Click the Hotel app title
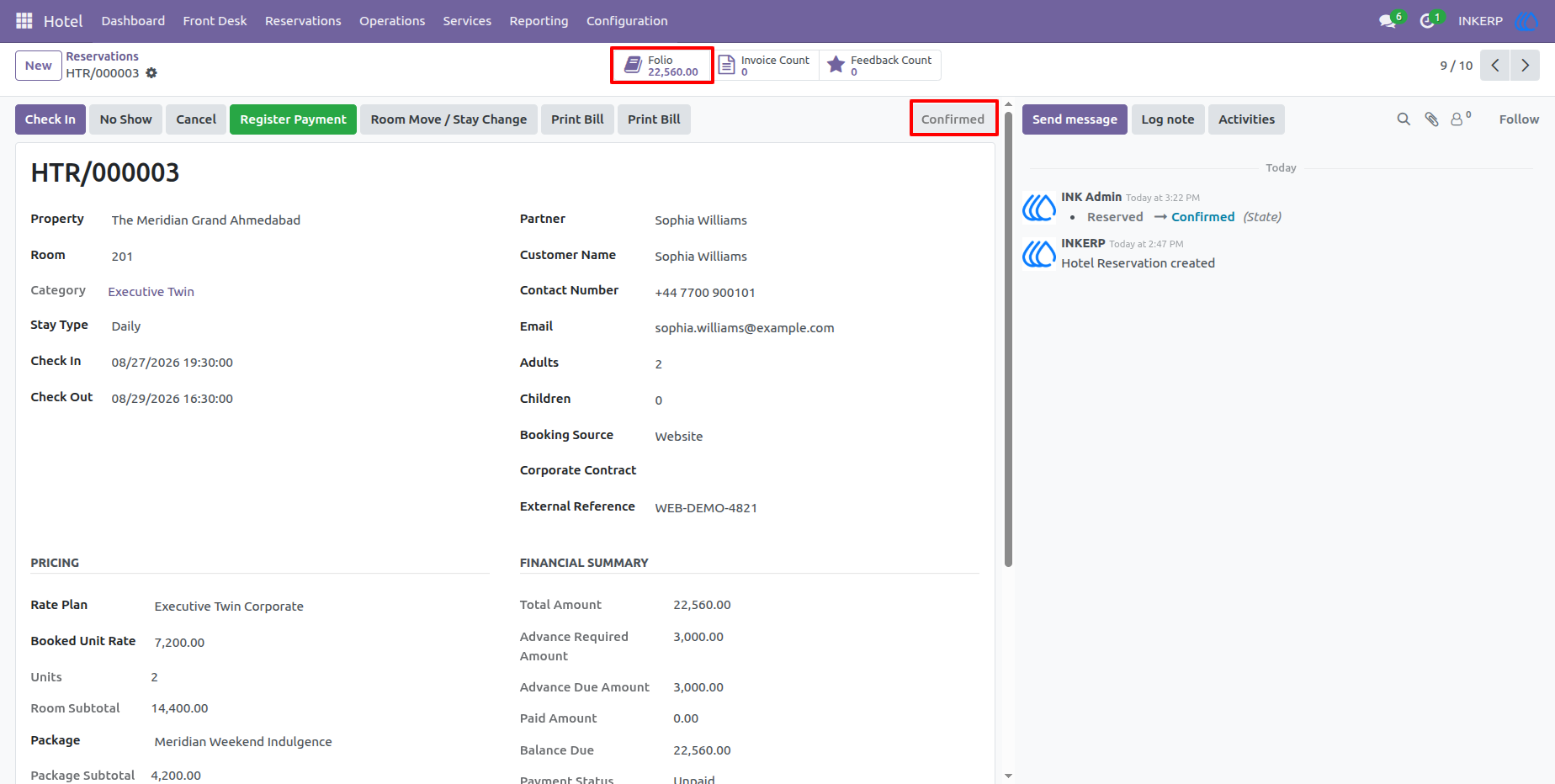This screenshot has height=784, width=1555. (x=63, y=21)
